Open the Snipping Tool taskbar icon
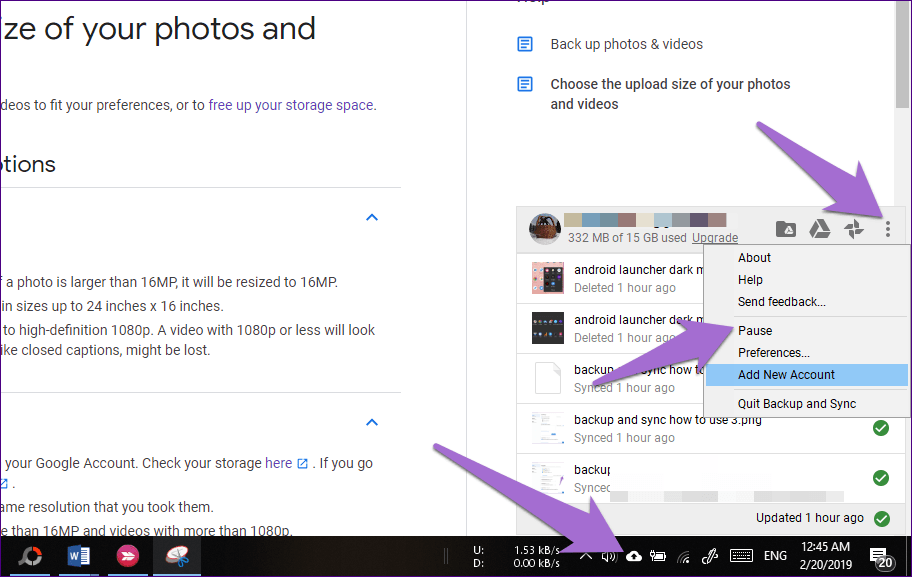This screenshot has width=912, height=577. [177, 557]
